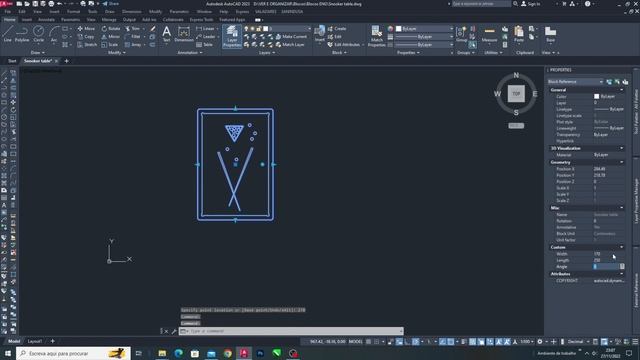Open the File menu
Screen dimensions: 640x360
pos(8,12)
